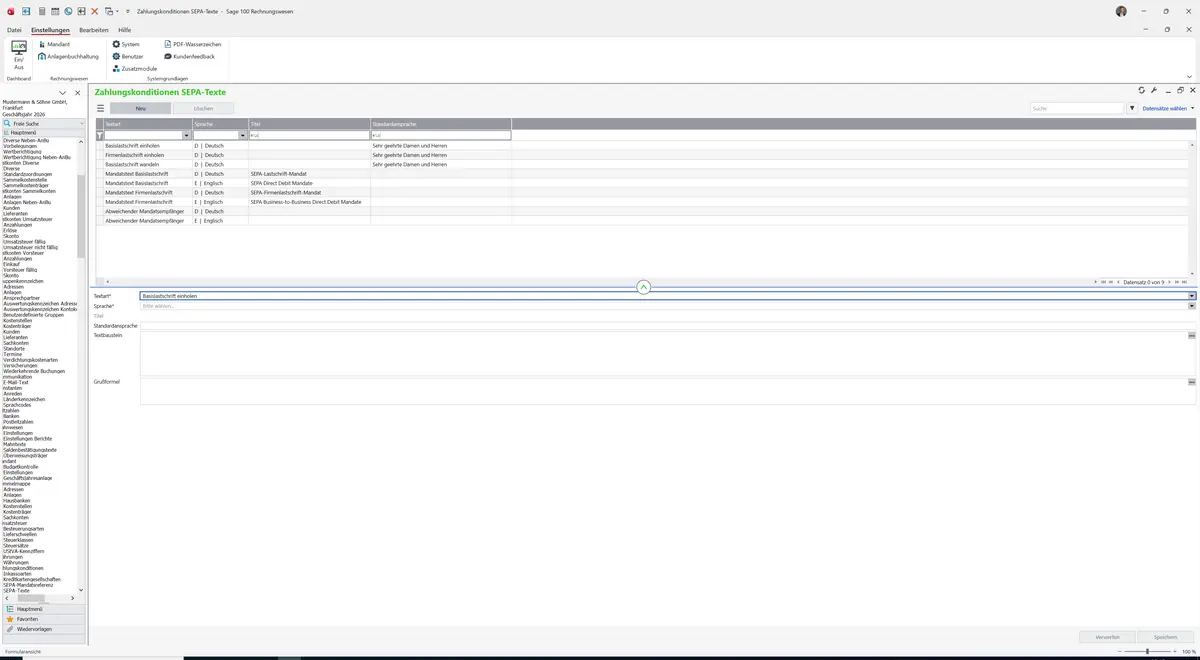The image size is (1200, 660).
Task: Expand the Sprache field dropdown in the form
Action: coord(1192,306)
